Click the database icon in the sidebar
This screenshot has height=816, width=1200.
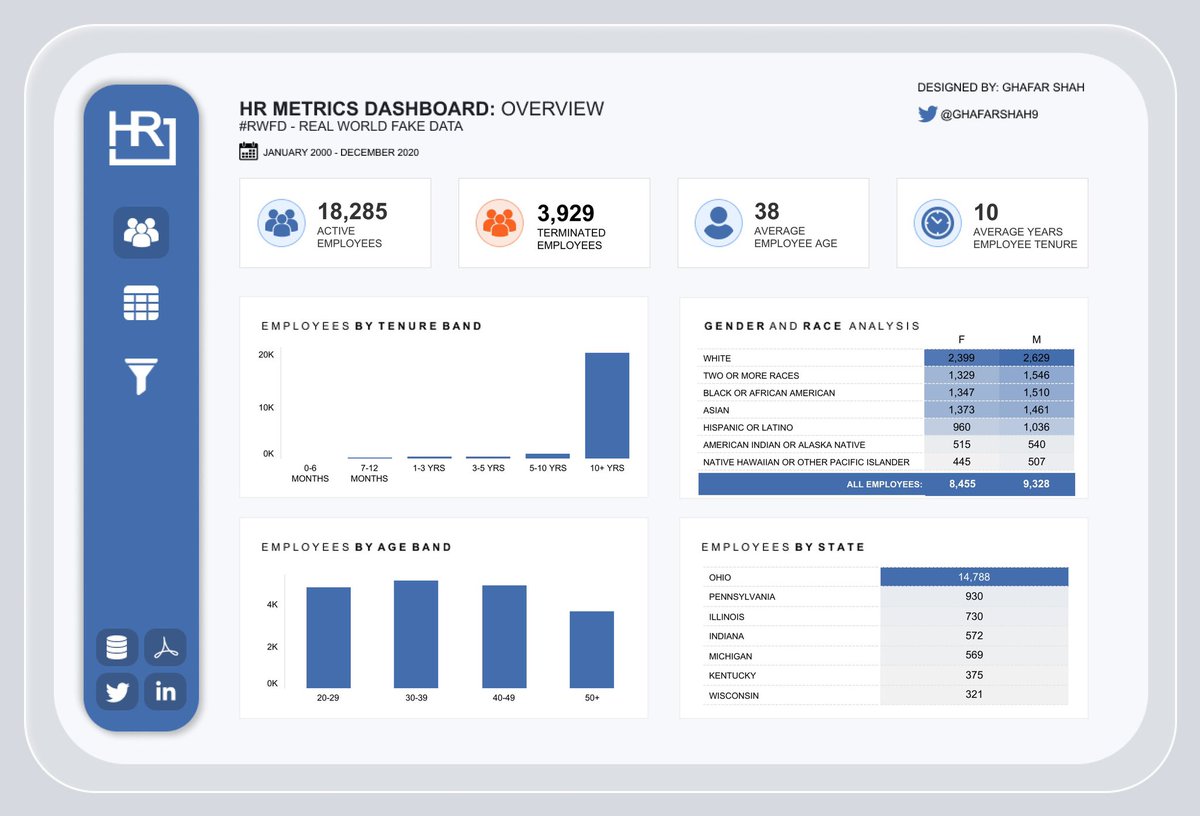click(116, 647)
